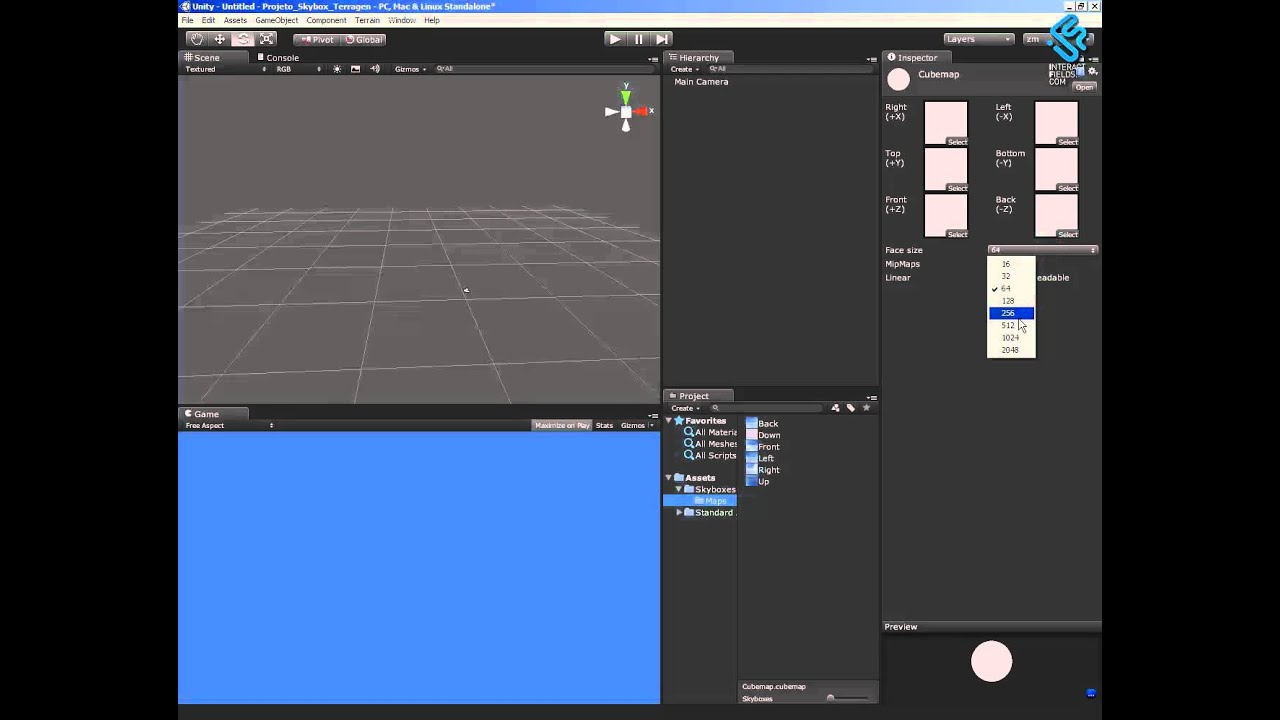This screenshot has width=1280, height=720.
Task: Expand the Standard Assets folder
Action: [x=680, y=513]
